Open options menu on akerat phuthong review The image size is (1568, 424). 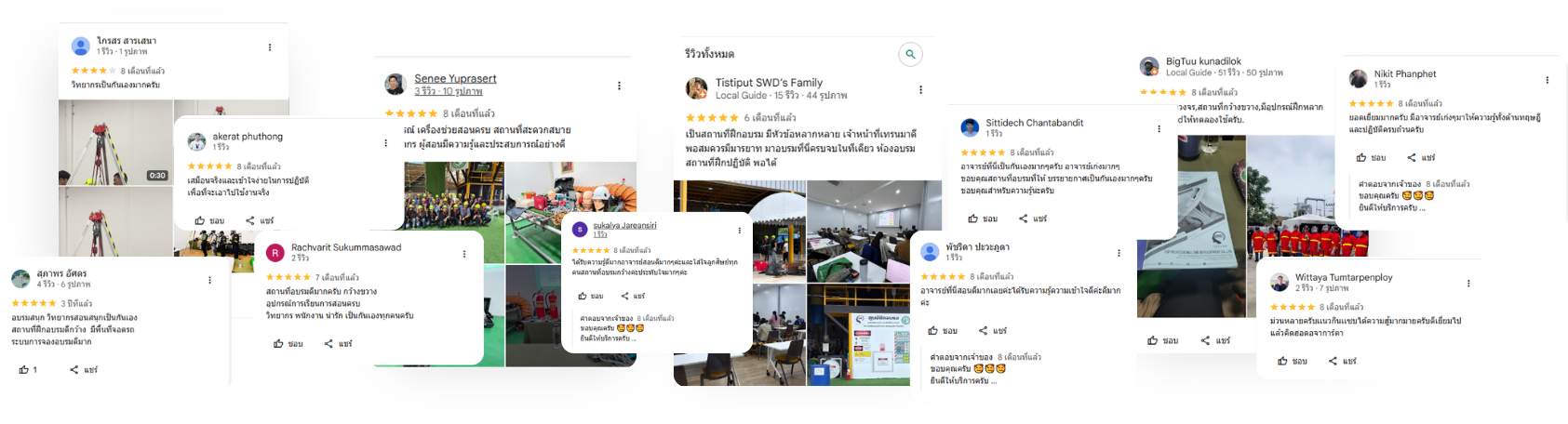(x=385, y=143)
